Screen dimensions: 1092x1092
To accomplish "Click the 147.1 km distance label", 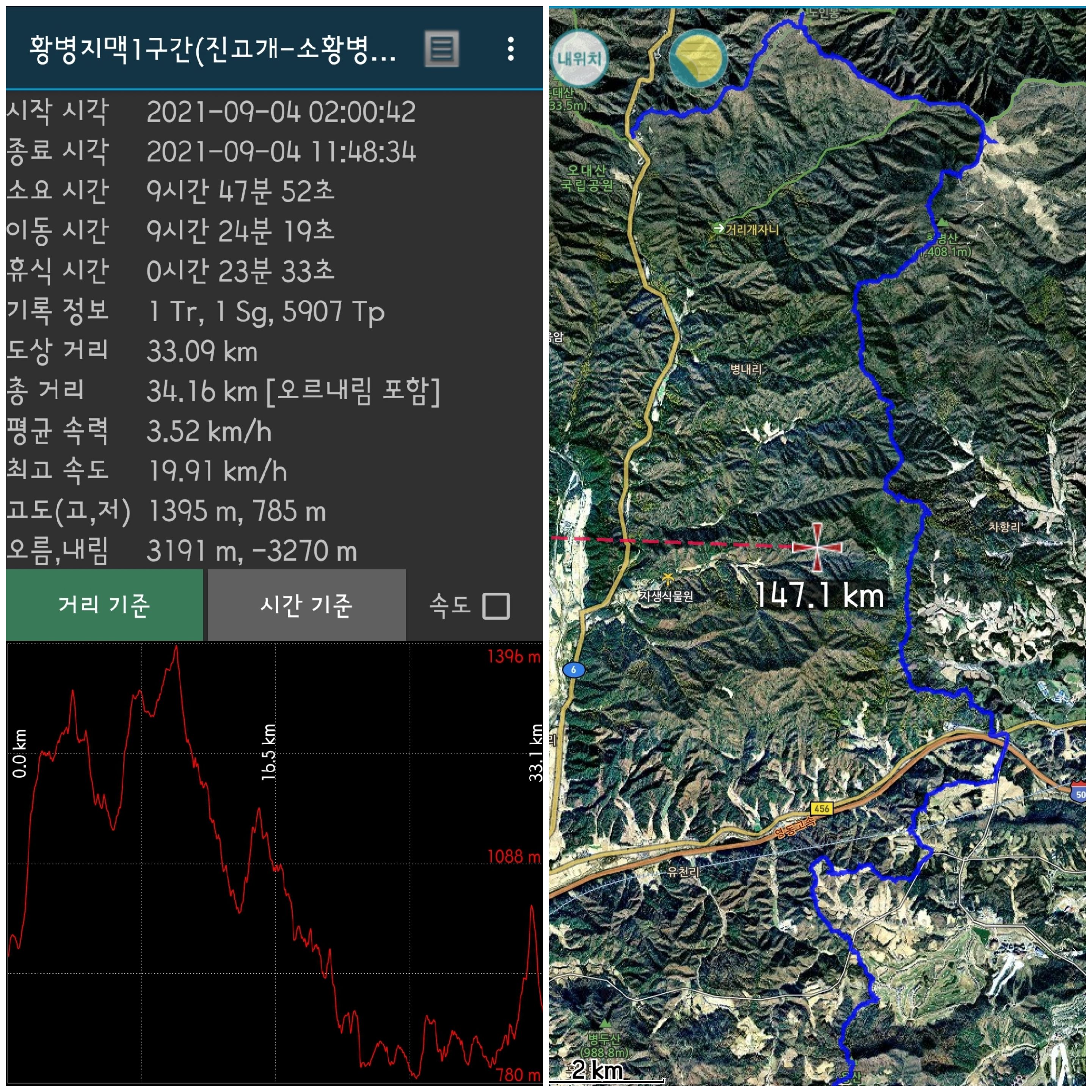I will click(819, 595).
